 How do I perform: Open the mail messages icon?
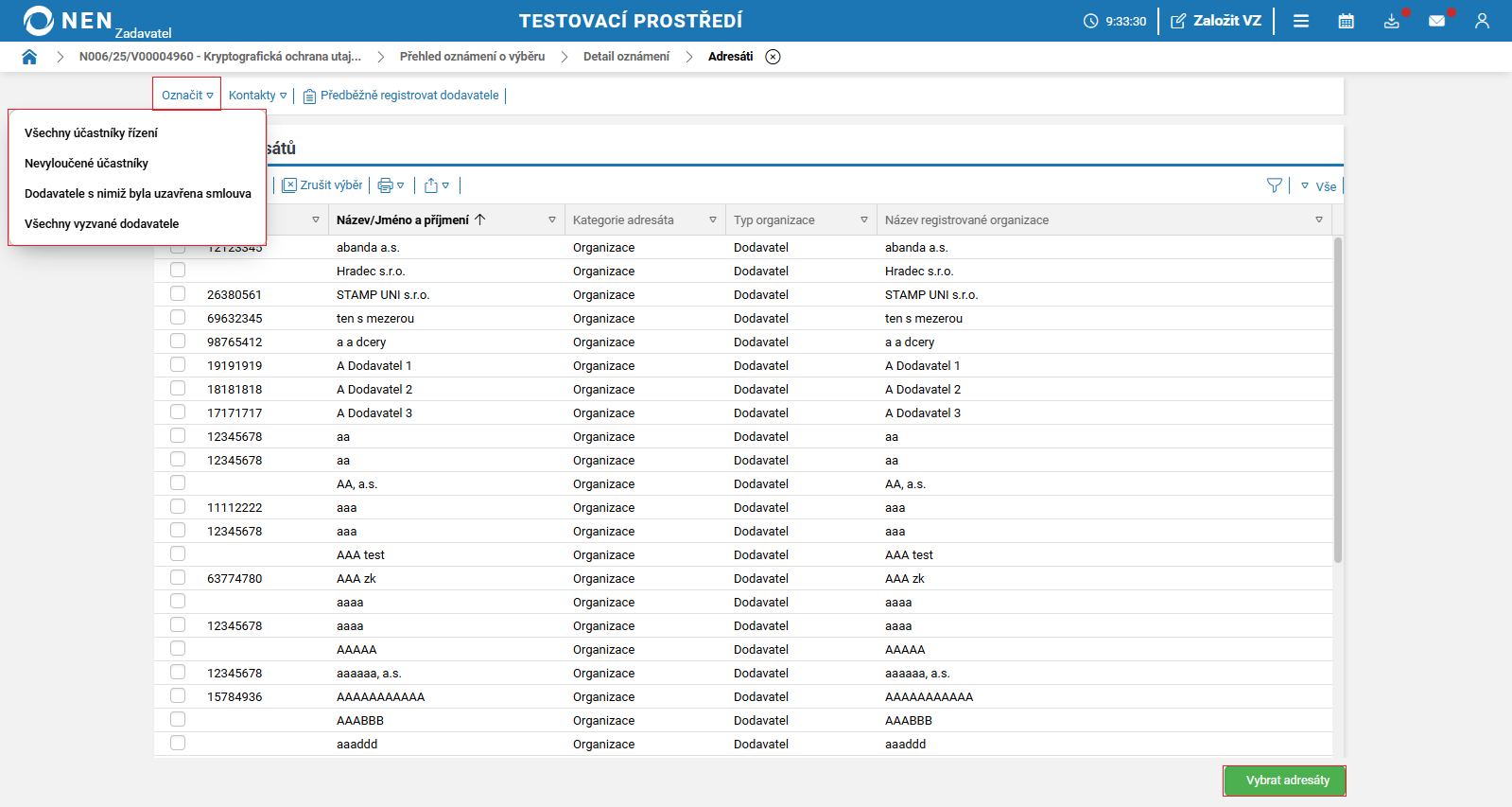pyautogui.click(x=1436, y=21)
